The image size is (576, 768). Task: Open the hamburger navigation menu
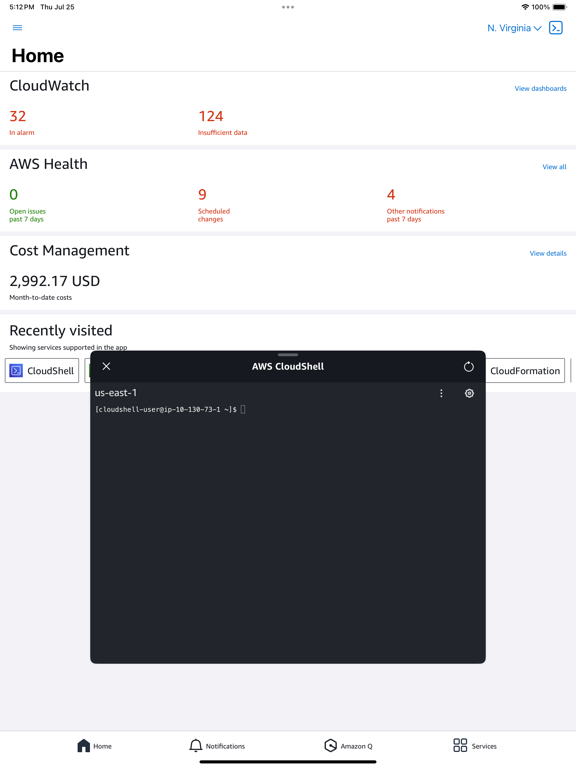(x=17, y=28)
